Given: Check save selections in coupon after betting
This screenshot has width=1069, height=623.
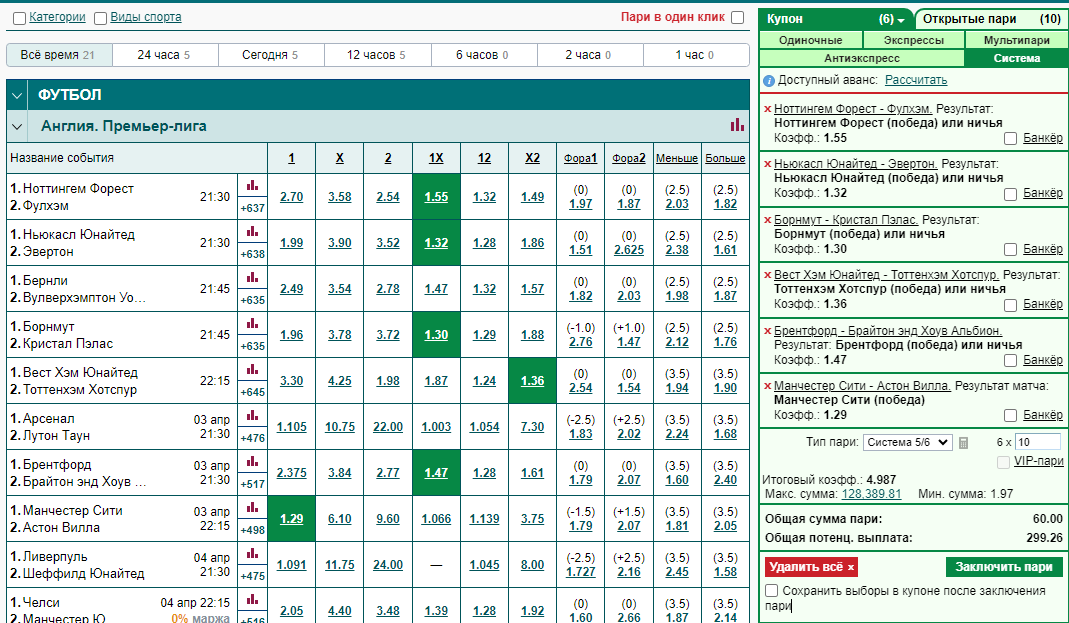Looking at the screenshot, I should click(x=772, y=590).
